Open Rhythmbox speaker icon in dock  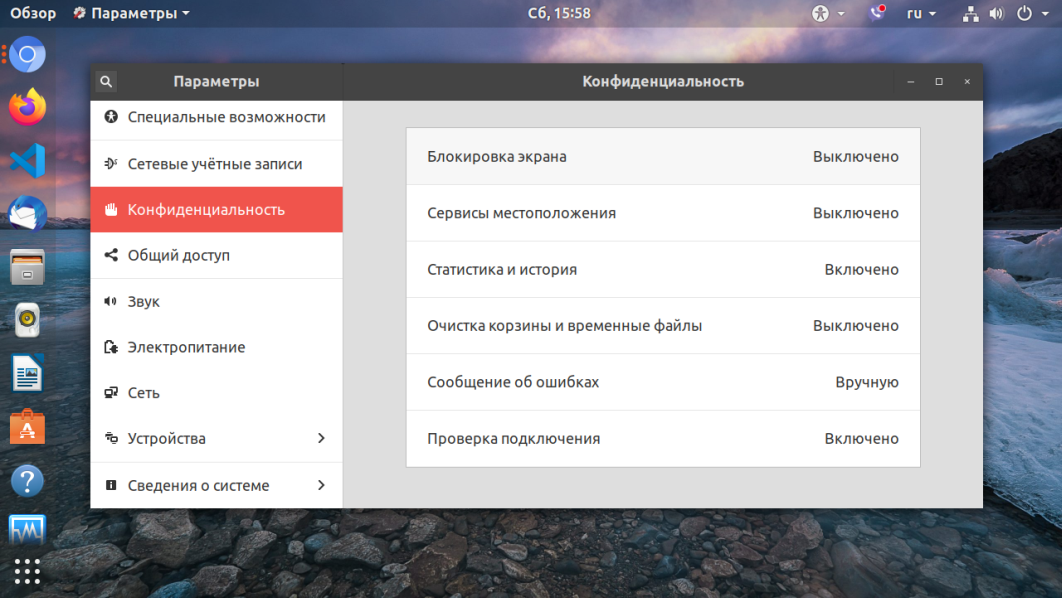tap(27, 320)
